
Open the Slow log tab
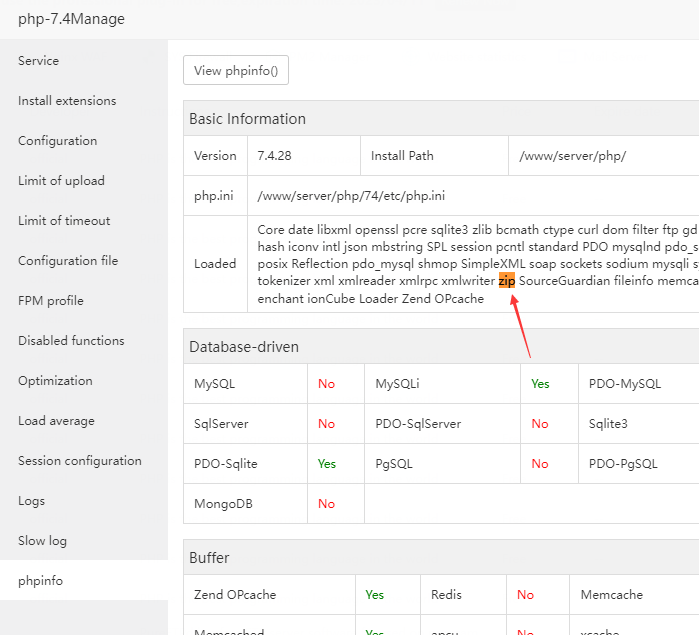pos(42,541)
